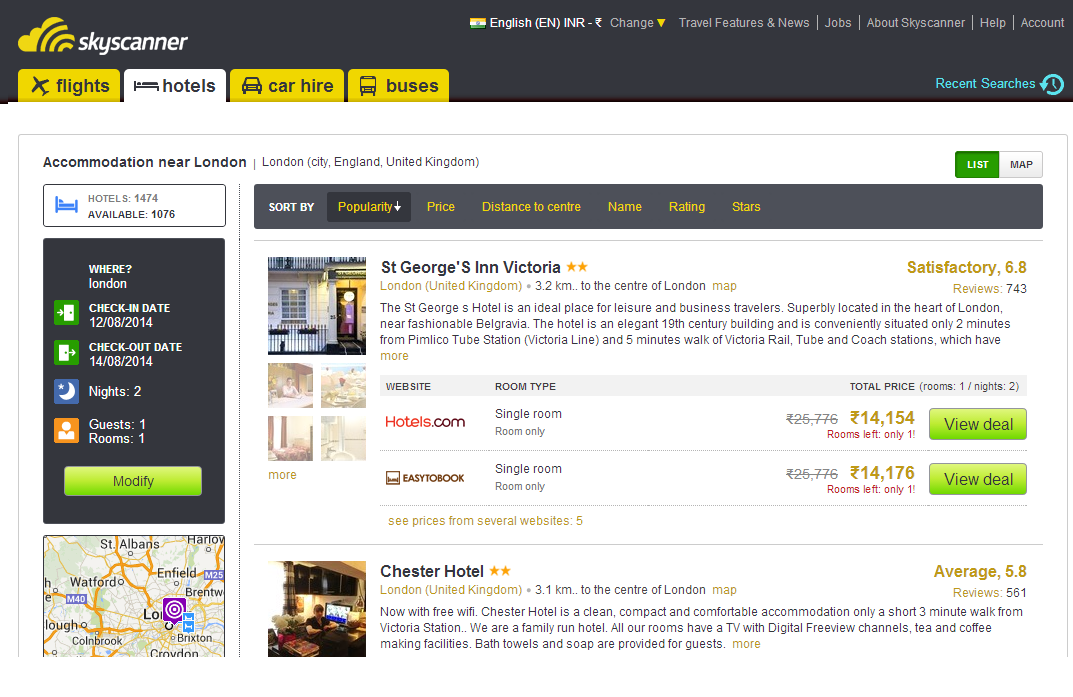Sort results by Rating
The height and width of the screenshot is (697, 1073).
pyautogui.click(x=687, y=207)
